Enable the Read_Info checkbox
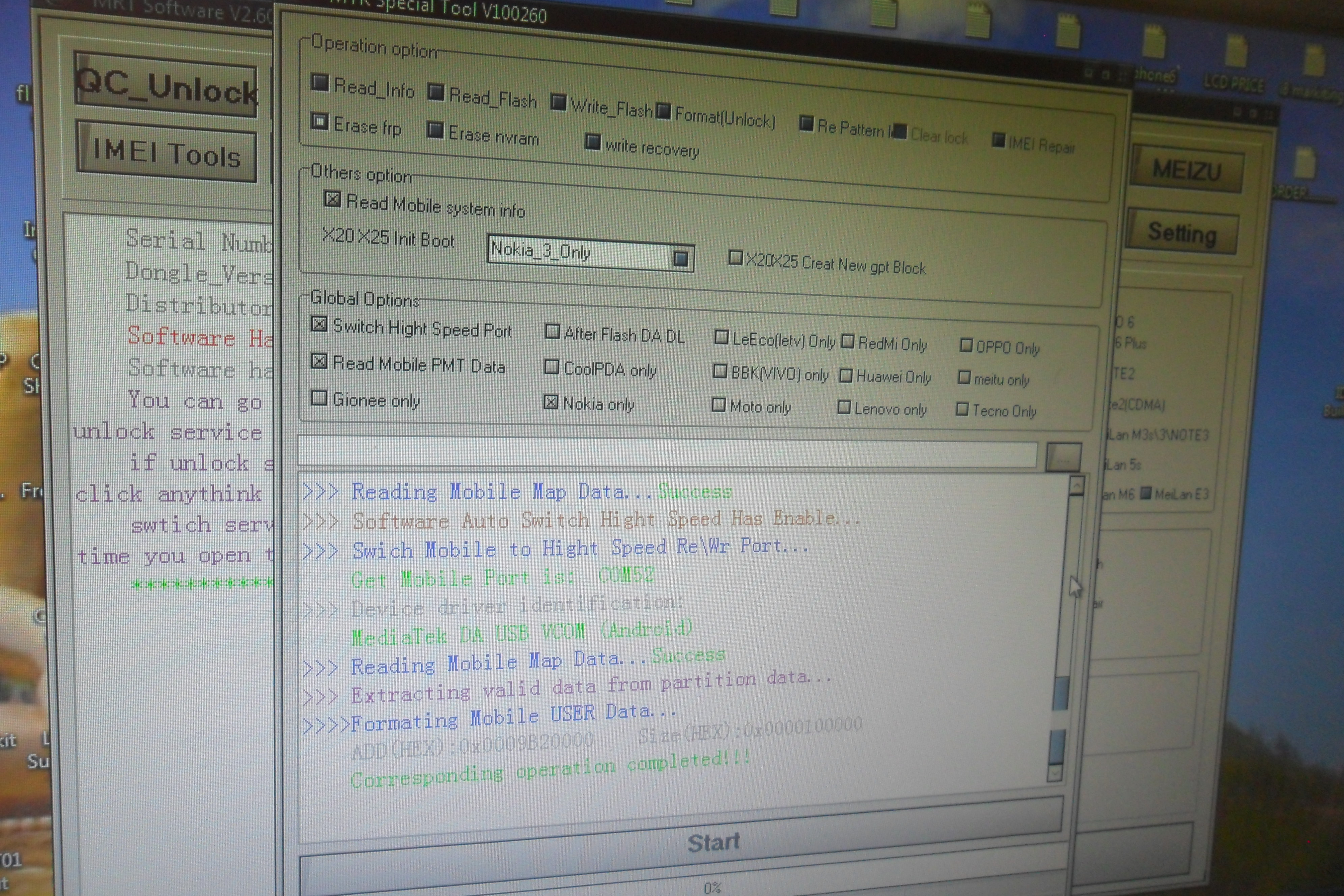Screen dimensions: 1344x896 [320, 83]
